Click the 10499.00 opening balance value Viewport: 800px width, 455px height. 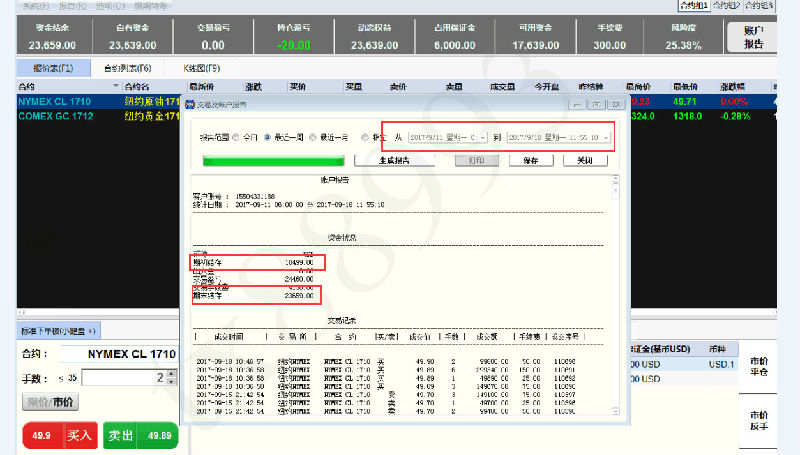299,262
